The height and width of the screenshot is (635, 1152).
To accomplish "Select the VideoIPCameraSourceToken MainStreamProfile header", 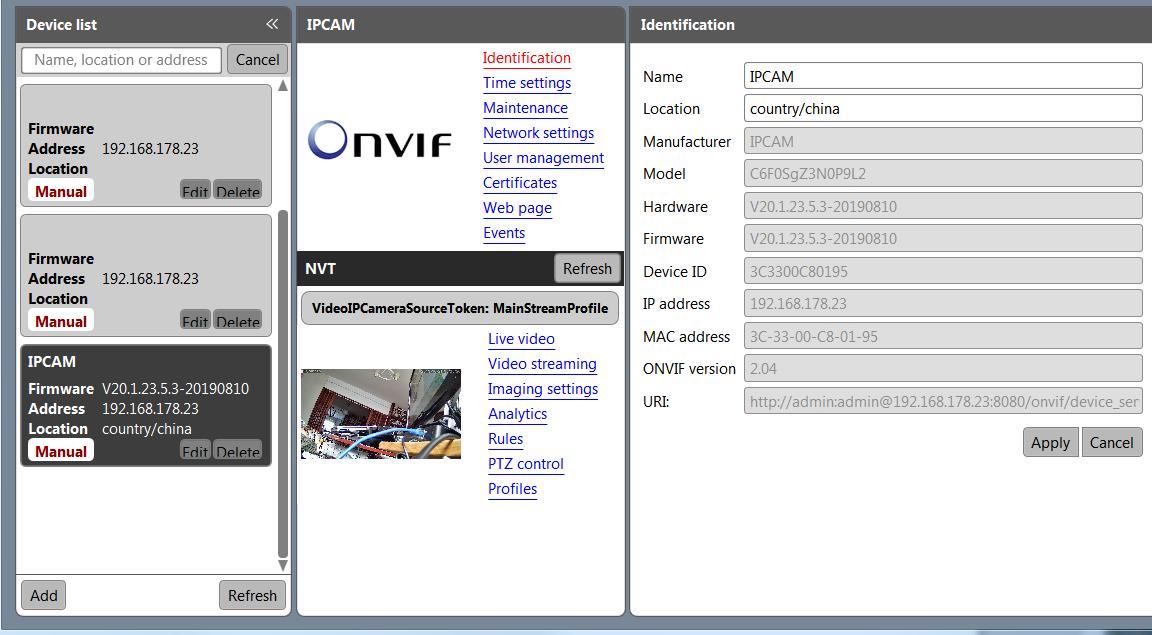I will (x=460, y=308).
